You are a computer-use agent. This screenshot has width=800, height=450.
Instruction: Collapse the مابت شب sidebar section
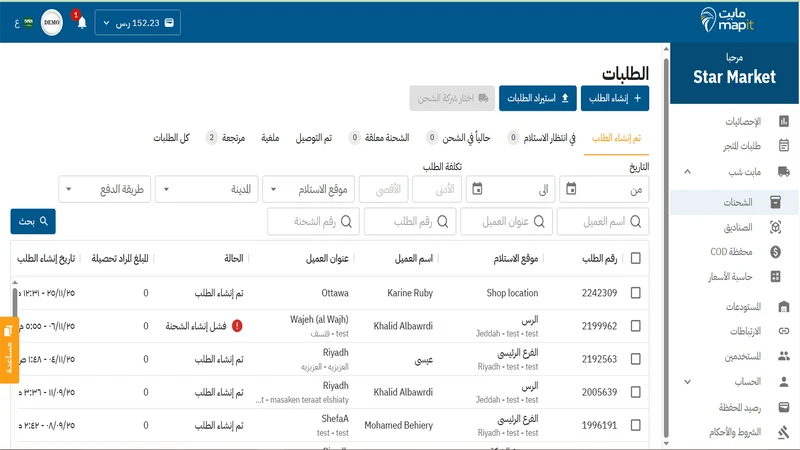[687, 171]
